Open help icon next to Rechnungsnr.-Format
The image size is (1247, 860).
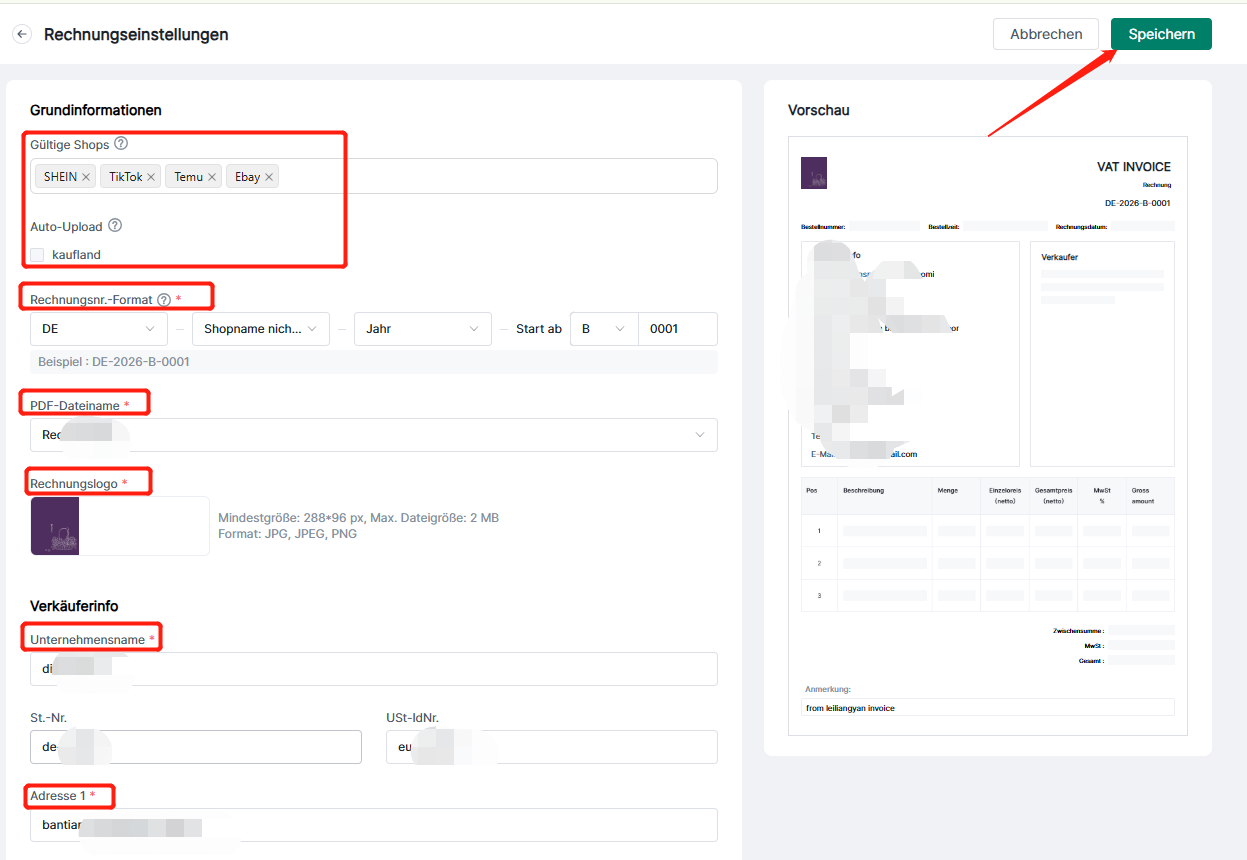pos(164,299)
